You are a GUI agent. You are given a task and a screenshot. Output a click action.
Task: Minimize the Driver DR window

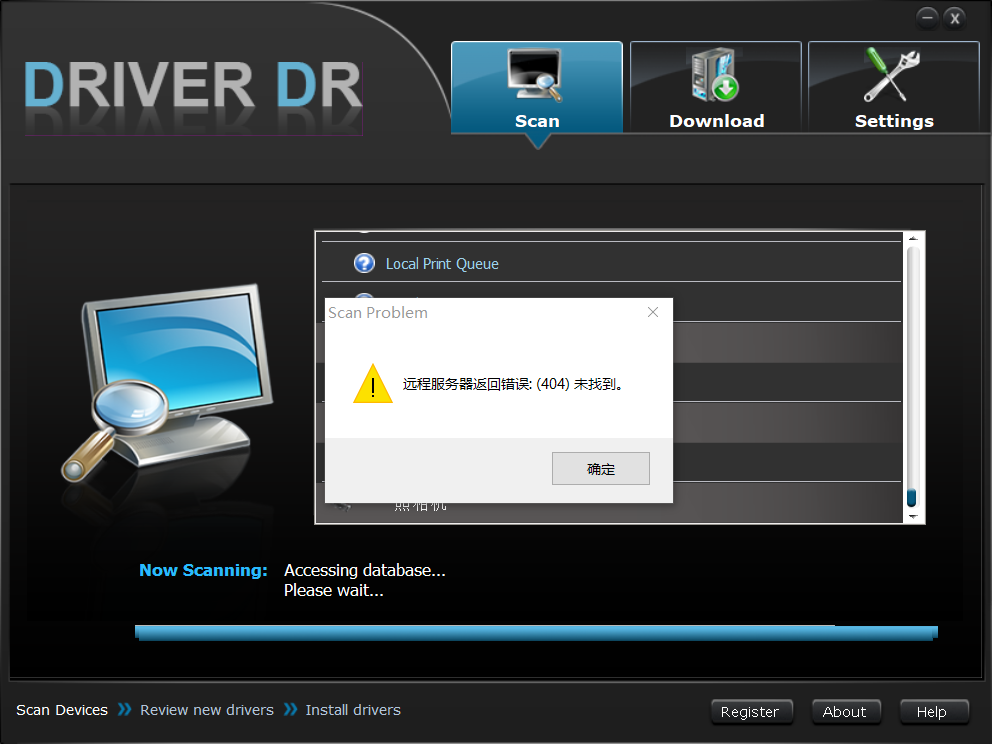(x=927, y=18)
